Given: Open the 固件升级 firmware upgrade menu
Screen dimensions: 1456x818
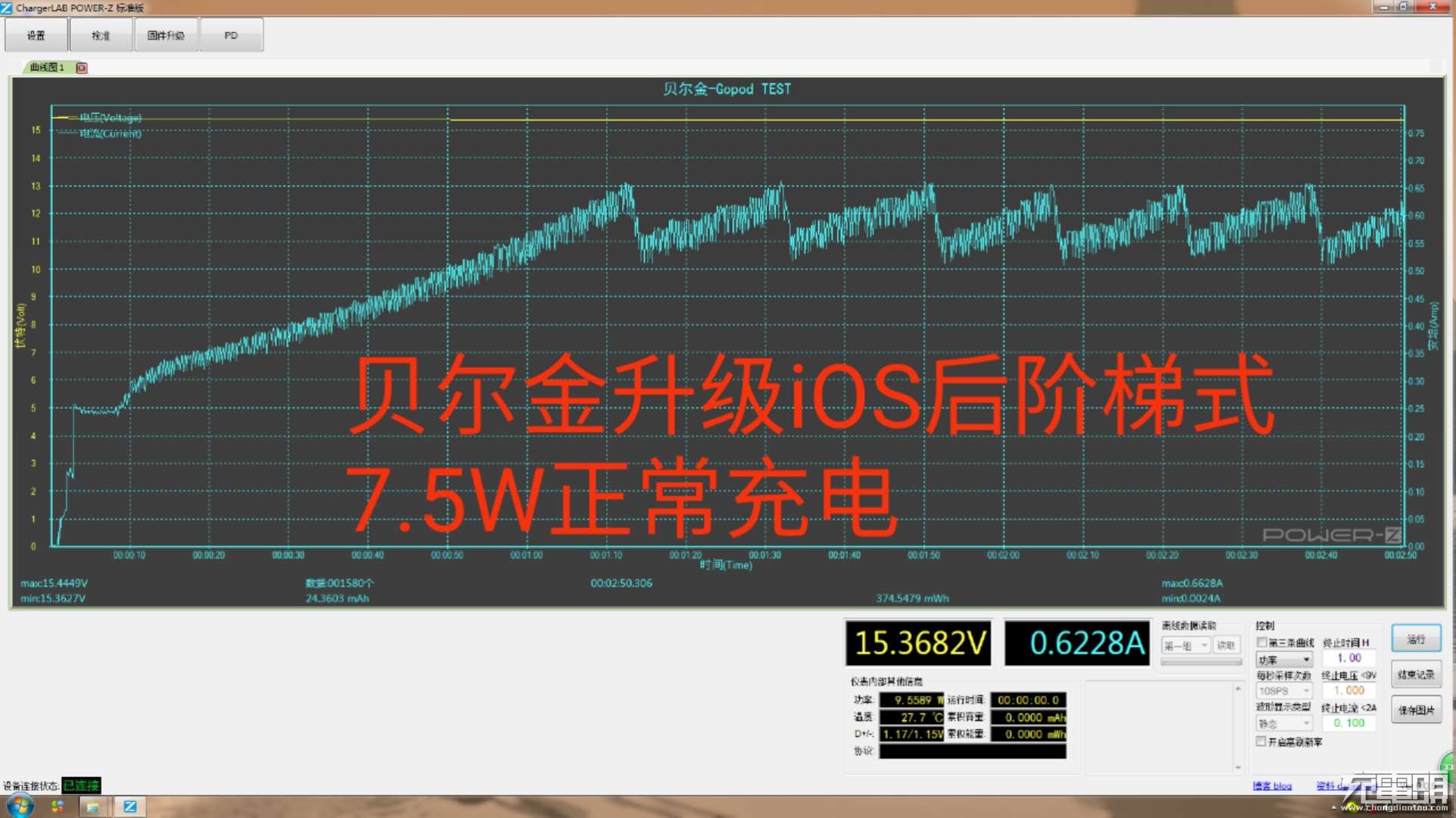Looking at the screenshot, I should point(166,36).
